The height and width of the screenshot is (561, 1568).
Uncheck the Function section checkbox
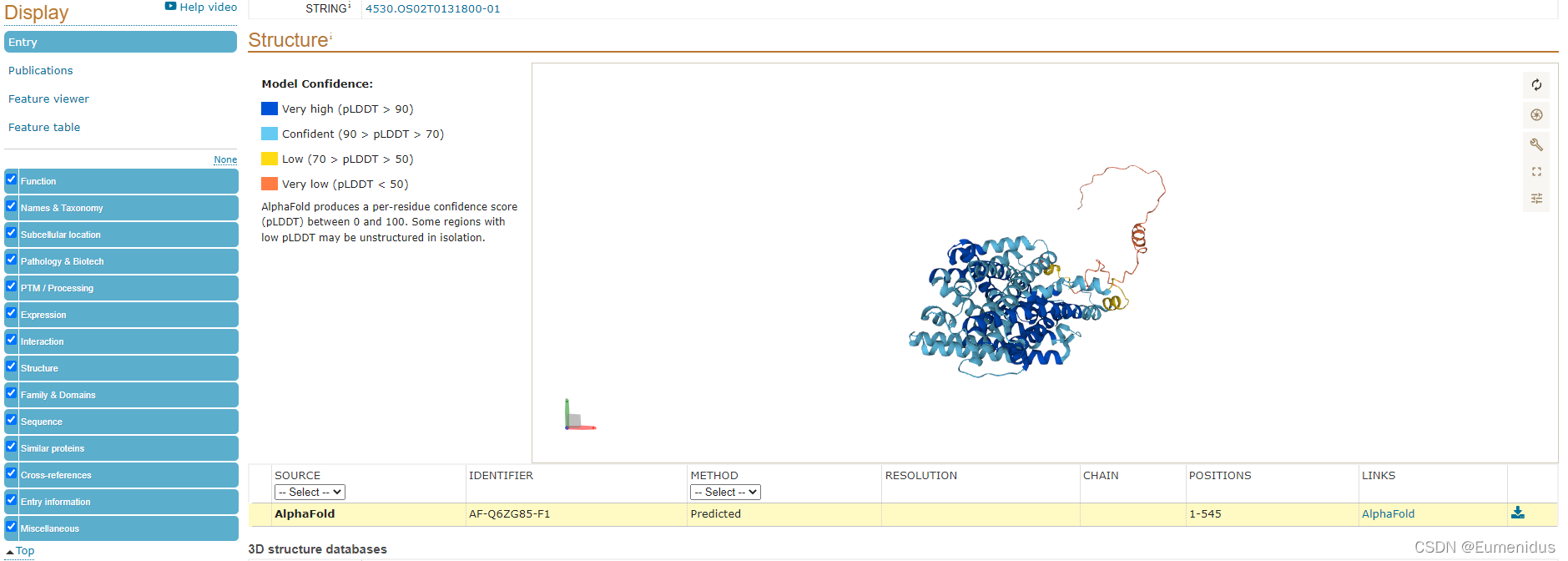point(12,179)
